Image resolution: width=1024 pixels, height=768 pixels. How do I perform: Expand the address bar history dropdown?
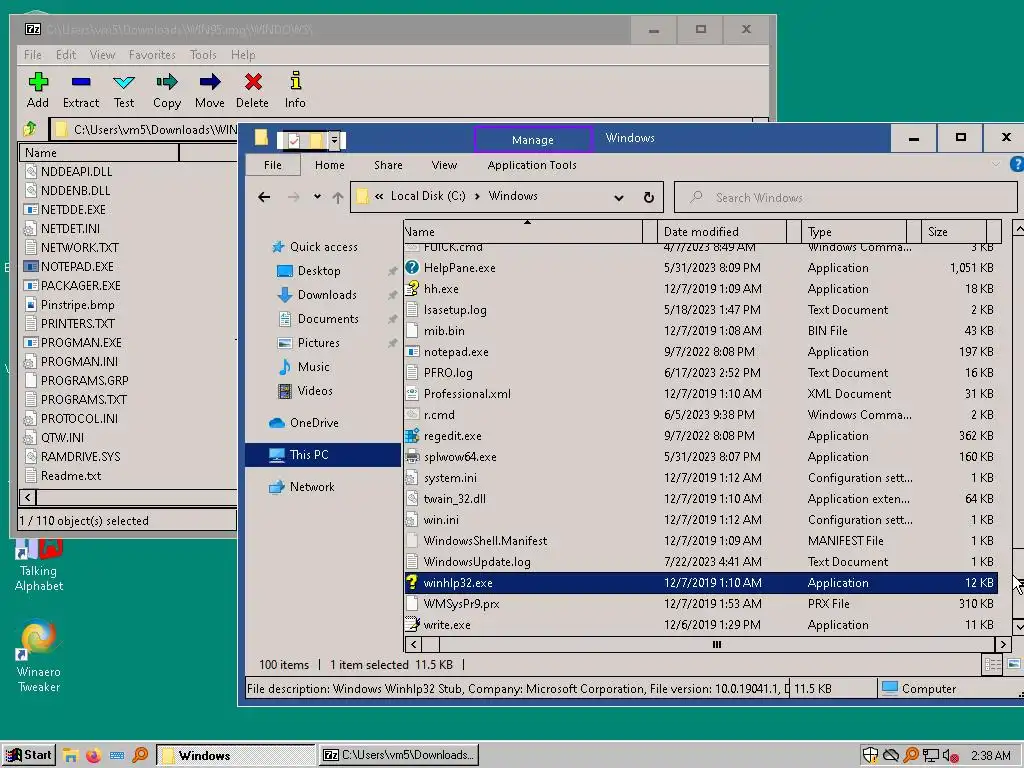618,197
